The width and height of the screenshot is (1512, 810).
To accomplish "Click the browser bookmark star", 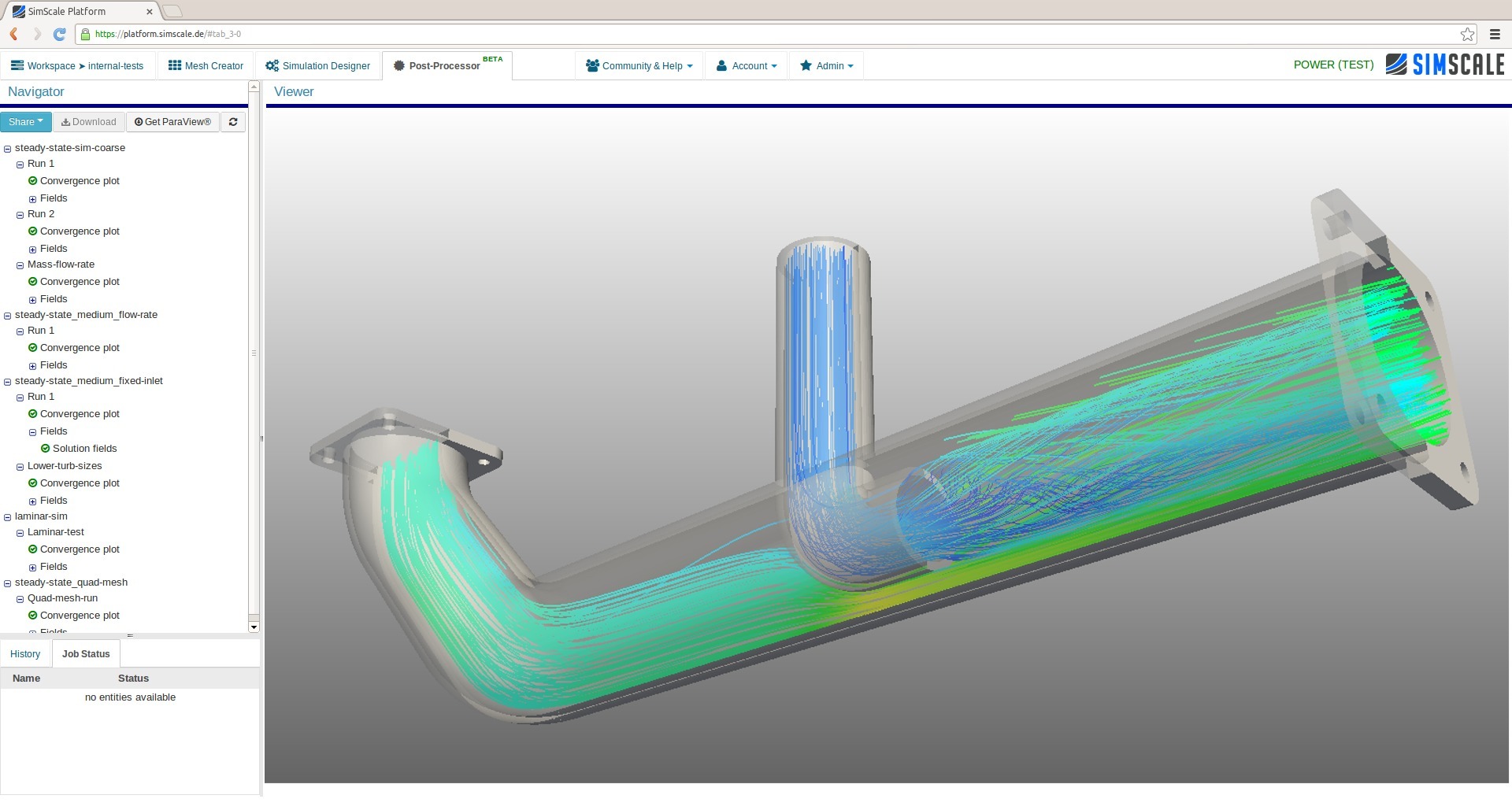I will coord(1467,34).
